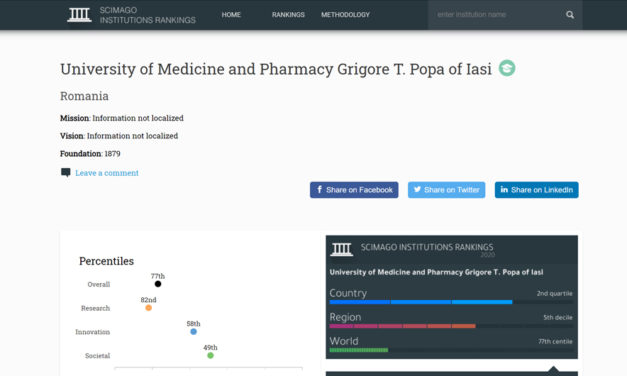
Task: Click the 'Research' row label in Percentiles chart
Action: tap(95, 308)
